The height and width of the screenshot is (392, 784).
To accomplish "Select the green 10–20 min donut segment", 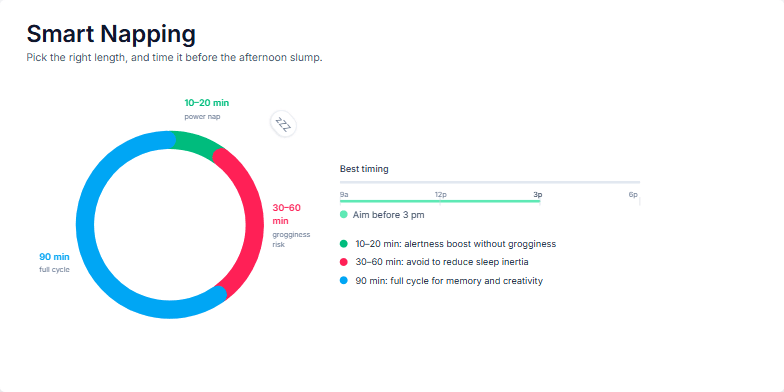I will click(196, 142).
